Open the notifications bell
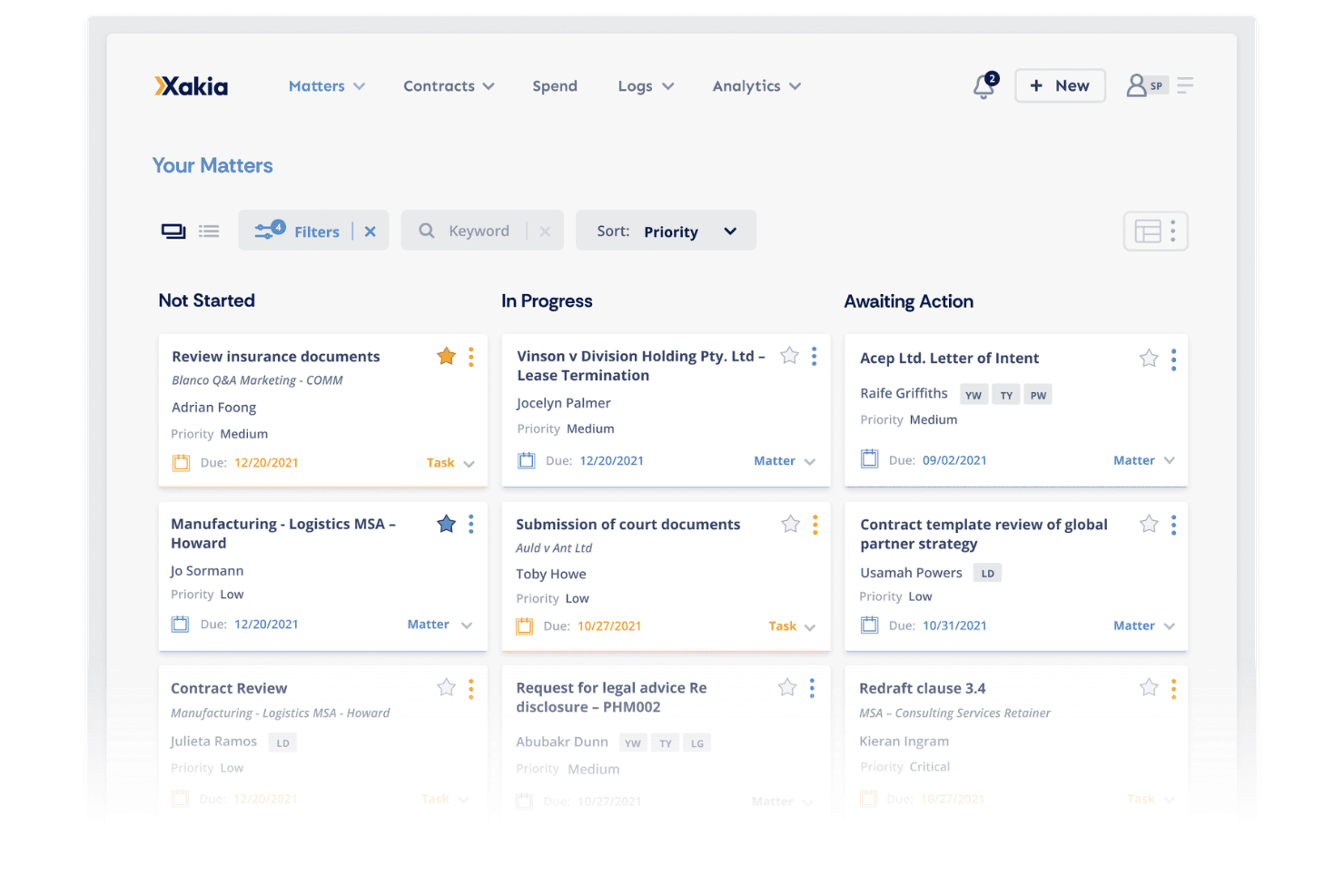 [984, 86]
